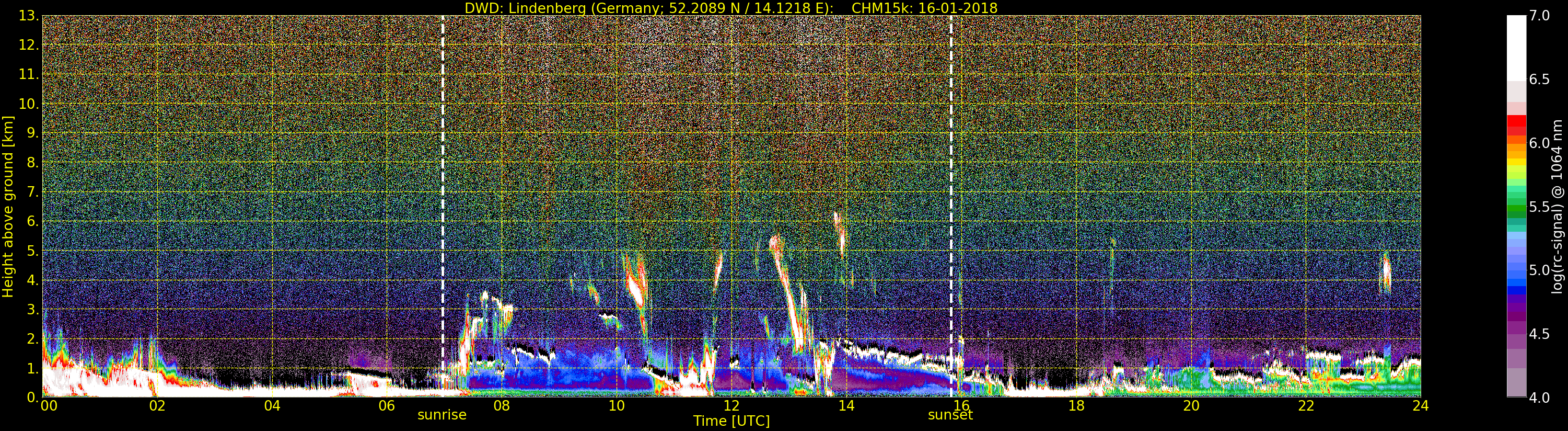Click the '10' time axis tick label
The height and width of the screenshot is (431, 1568).
coord(617,405)
